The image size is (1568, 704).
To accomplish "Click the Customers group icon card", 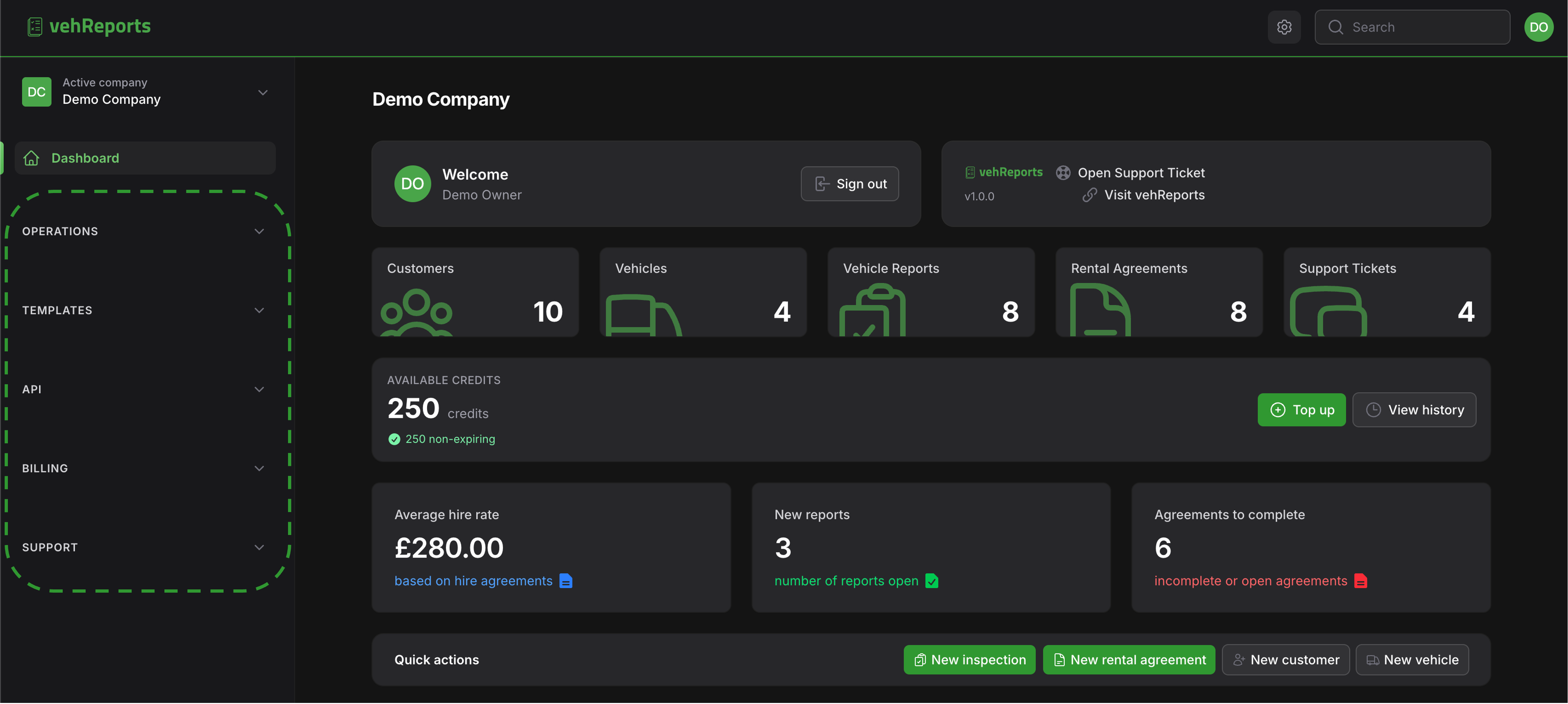I will 475,292.
